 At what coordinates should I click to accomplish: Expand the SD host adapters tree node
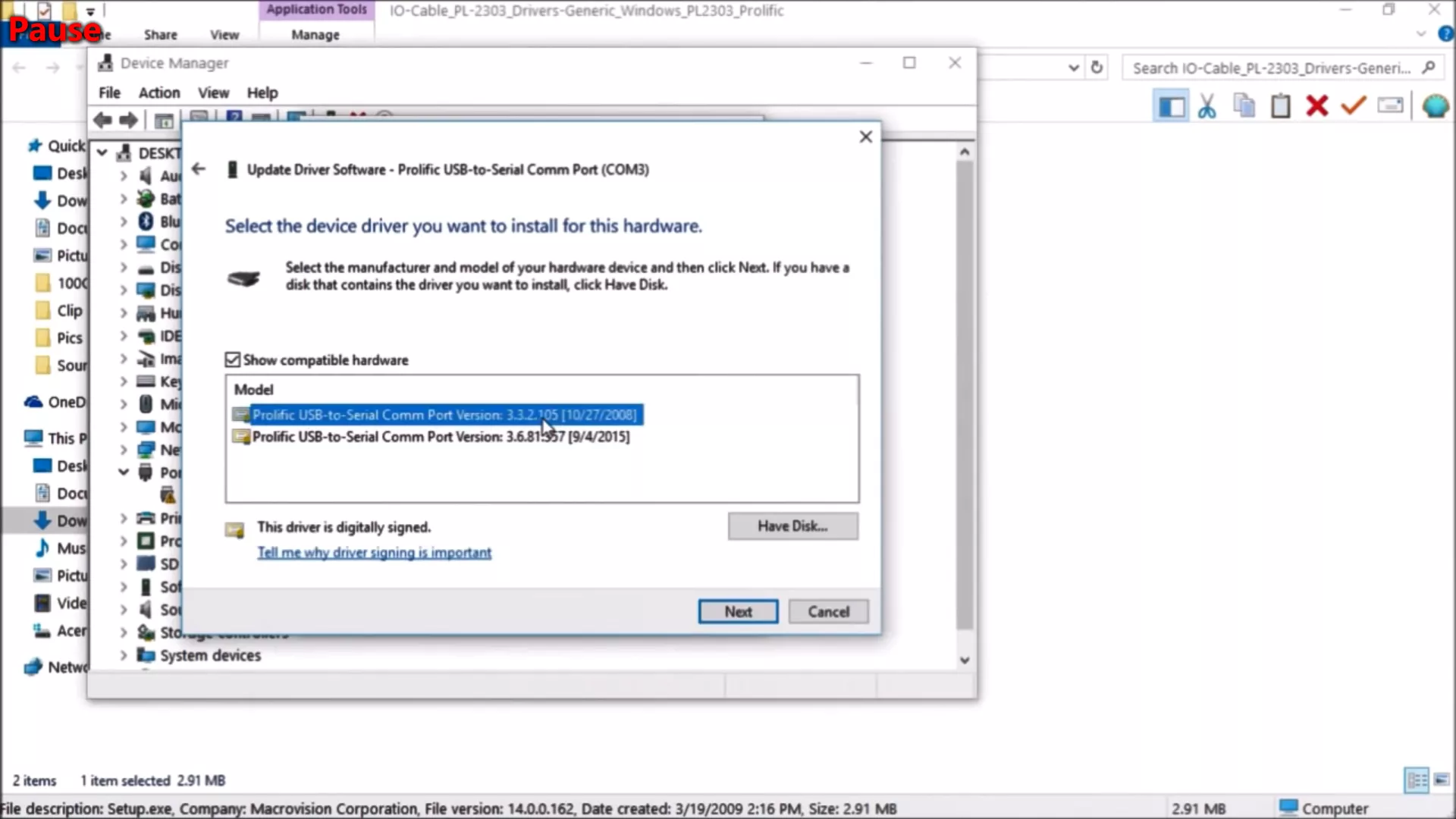click(x=123, y=564)
